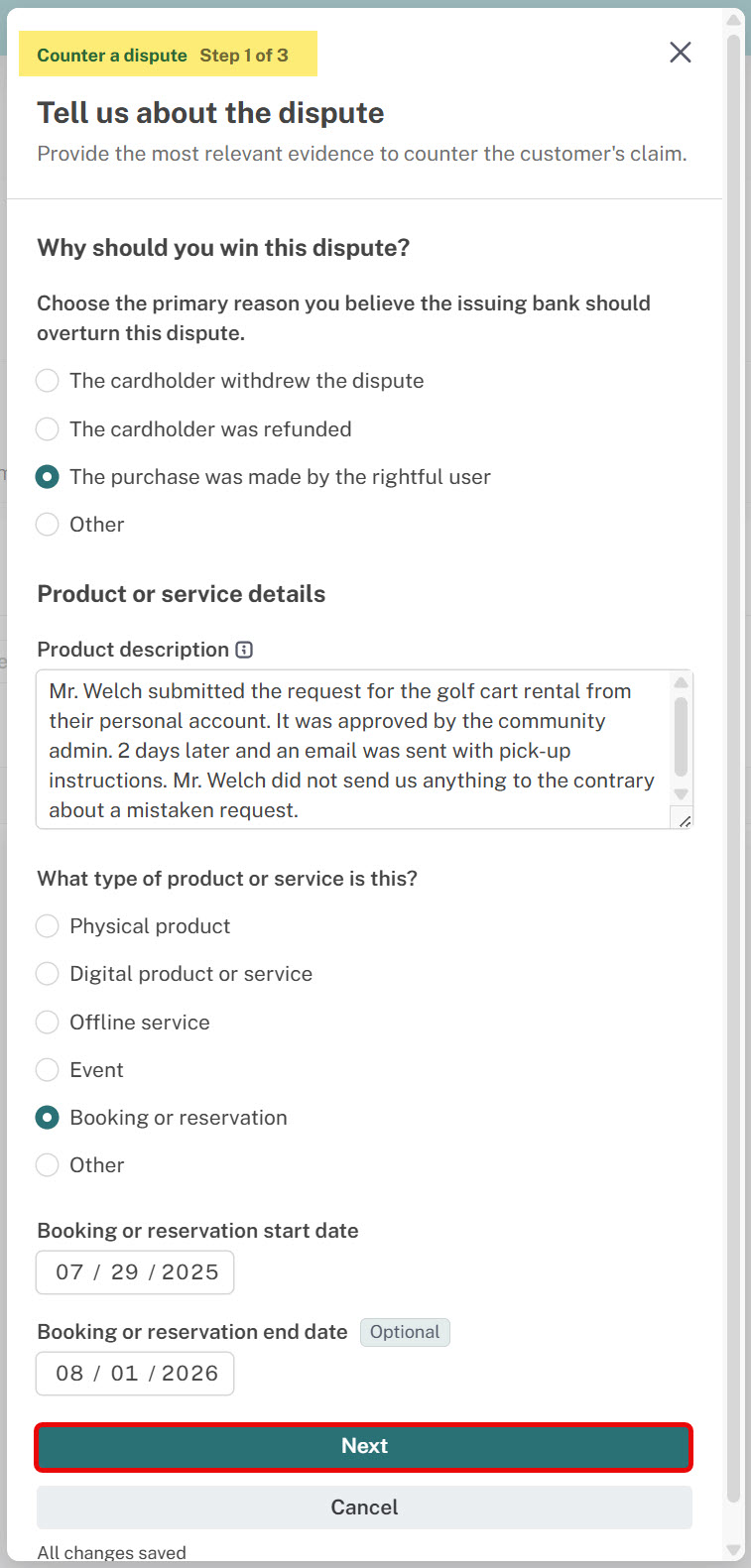Select the Physical product type
The image size is (751, 1568).
[x=133, y=926]
